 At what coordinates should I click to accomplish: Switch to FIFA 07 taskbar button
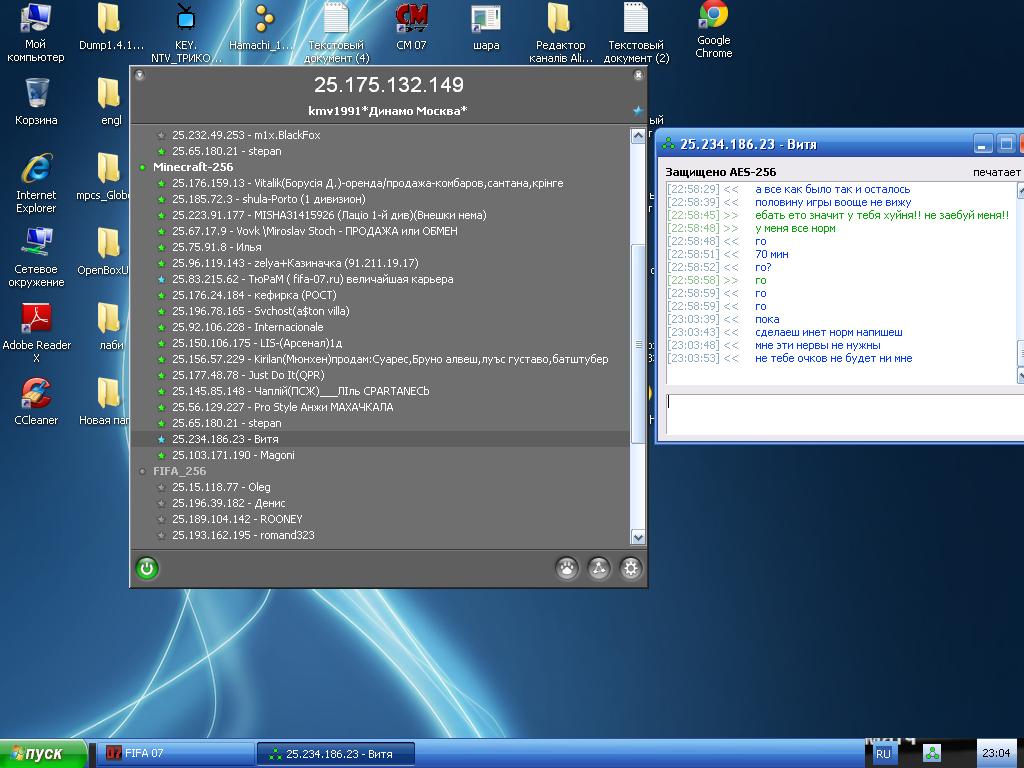pos(174,754)
